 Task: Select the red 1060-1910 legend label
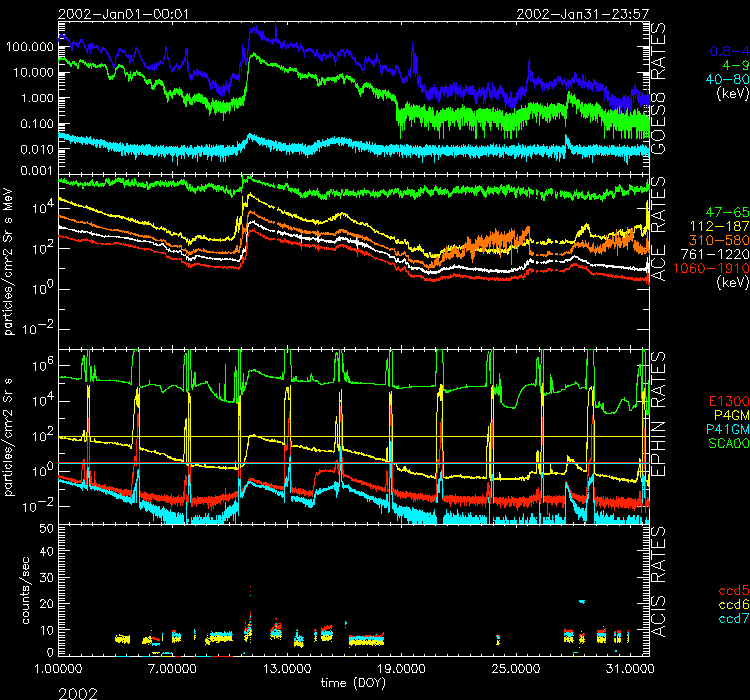point(715,269)
